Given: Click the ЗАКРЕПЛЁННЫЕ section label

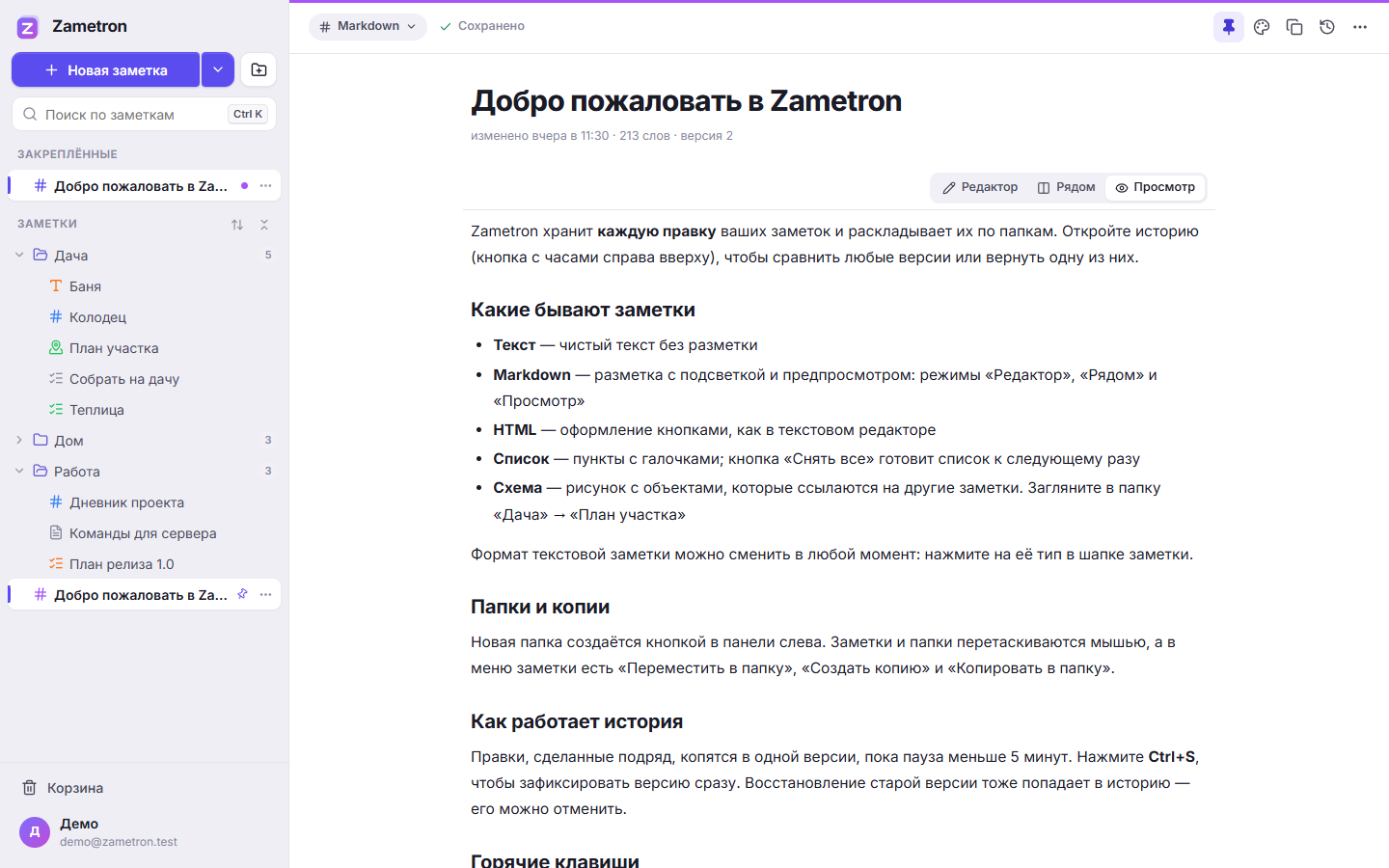Looking at the screenshot, I should [68, 154].
